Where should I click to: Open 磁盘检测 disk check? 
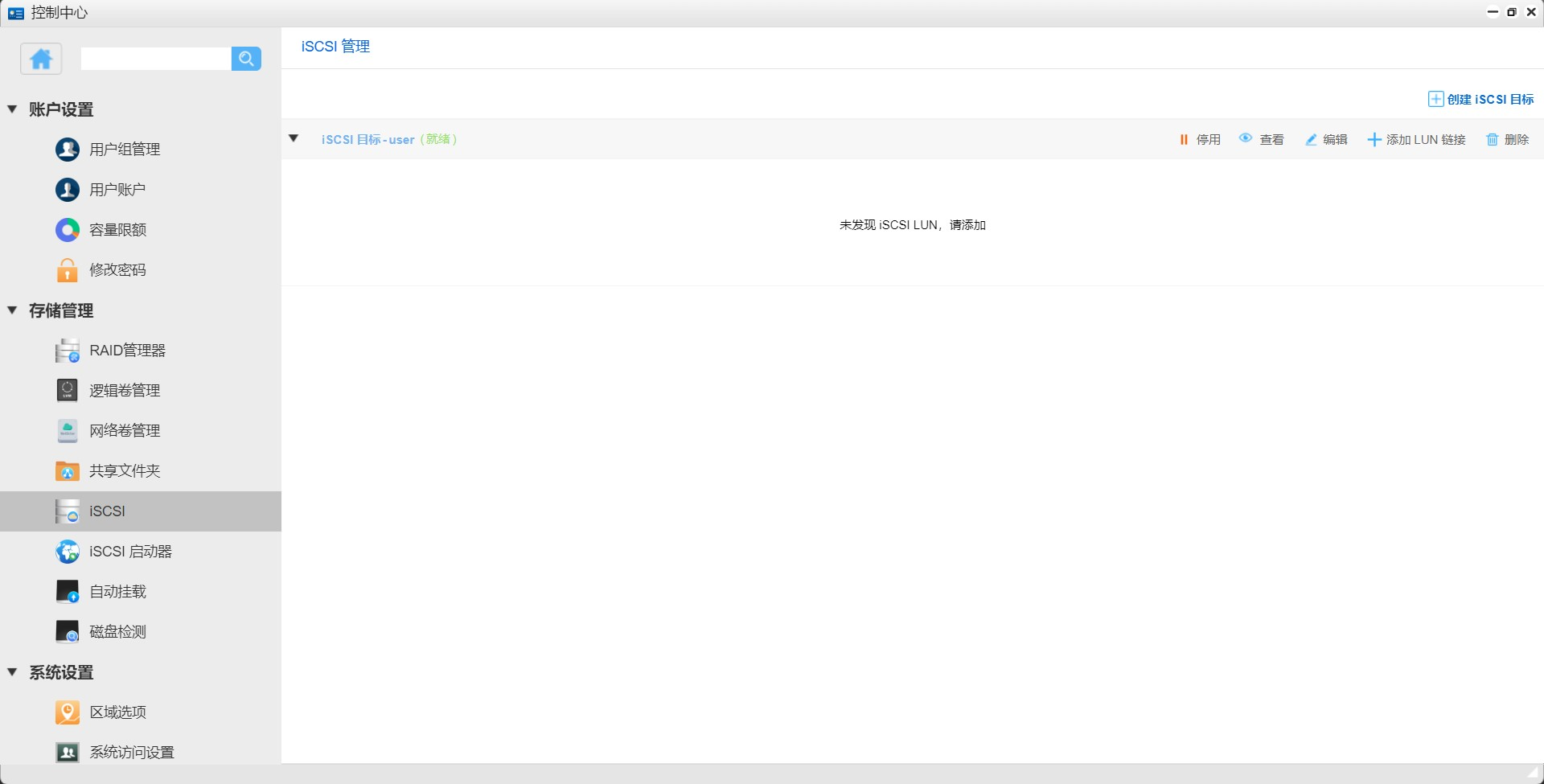(x=117, y=632)
